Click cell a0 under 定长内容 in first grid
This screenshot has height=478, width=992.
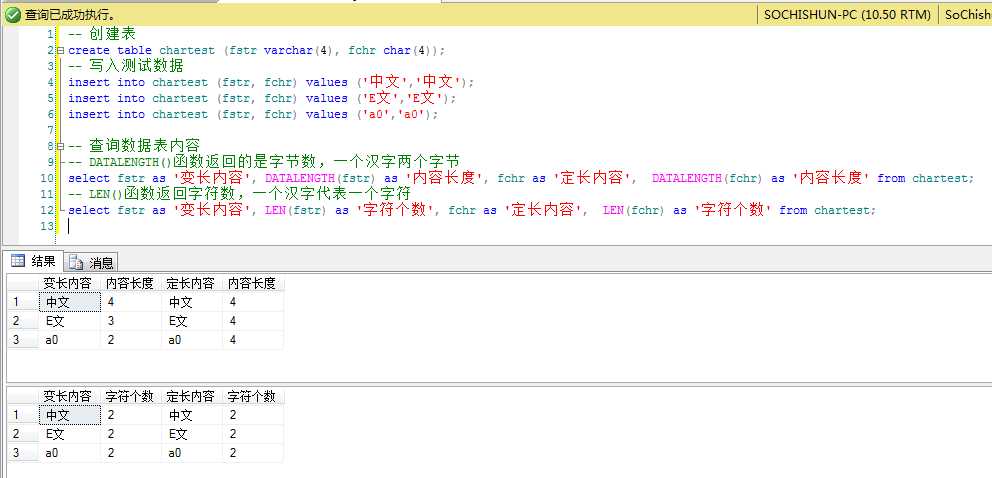click(x=193, y=340)
